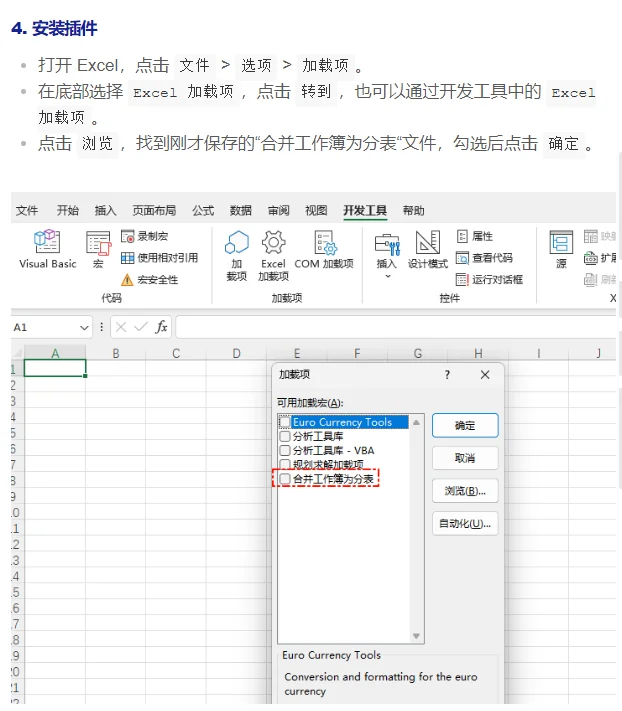
Task: Switch to the 插入 ribbon tab
Action: (105, 210)
